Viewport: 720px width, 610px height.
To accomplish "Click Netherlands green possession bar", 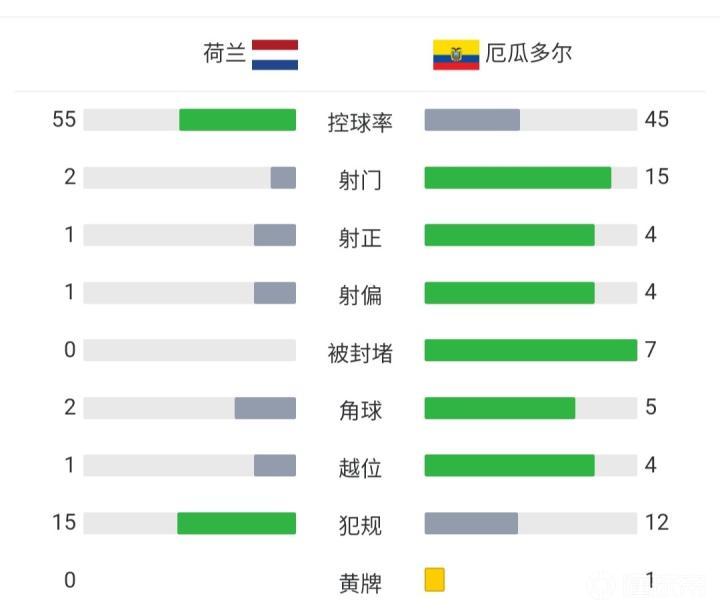I will (237, 120).
